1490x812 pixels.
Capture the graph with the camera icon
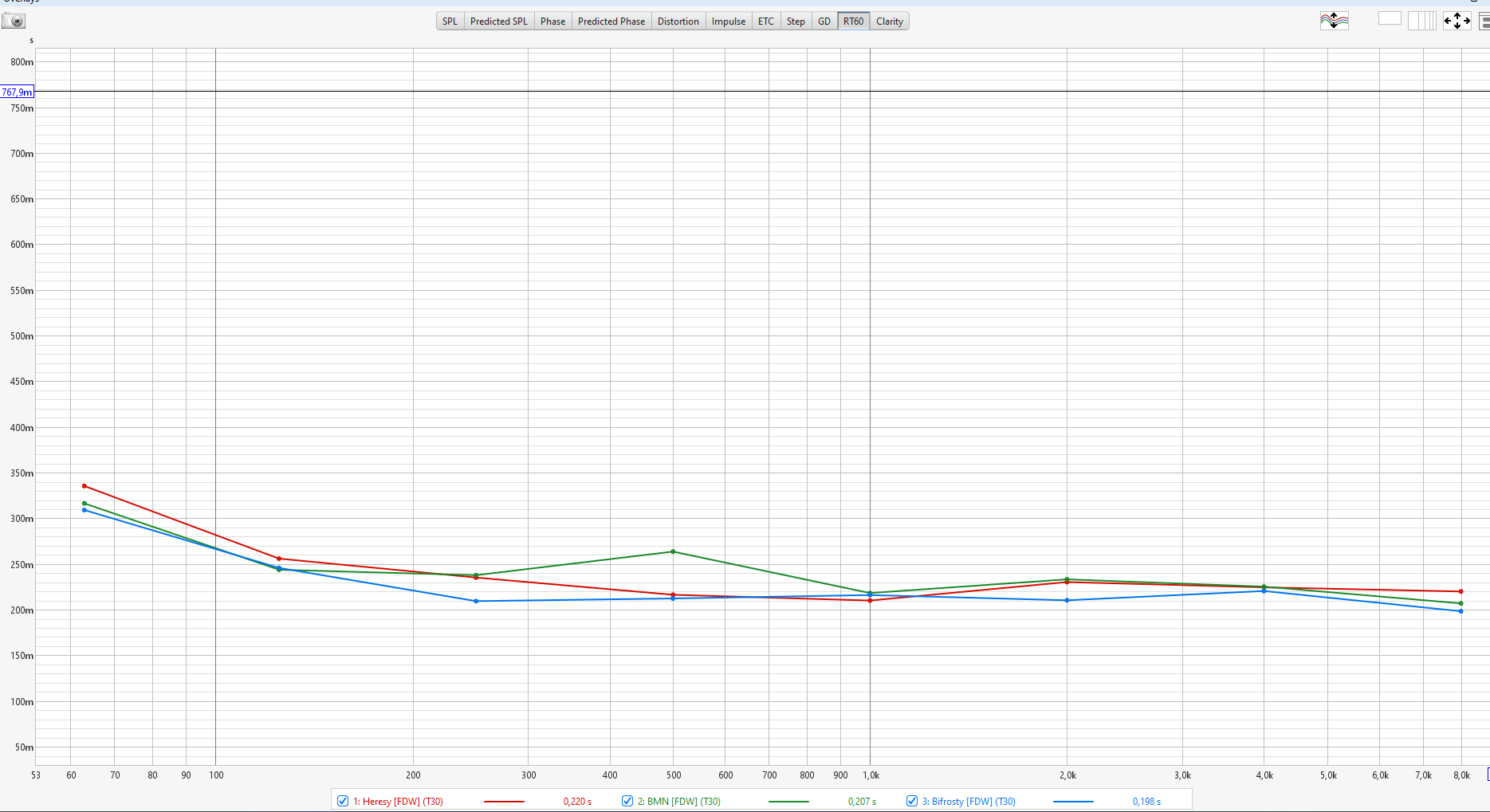[14, 22]
